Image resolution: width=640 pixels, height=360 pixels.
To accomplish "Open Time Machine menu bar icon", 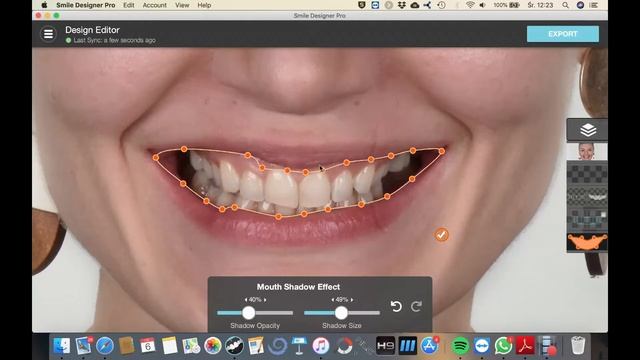I will [x=441, y=5].
